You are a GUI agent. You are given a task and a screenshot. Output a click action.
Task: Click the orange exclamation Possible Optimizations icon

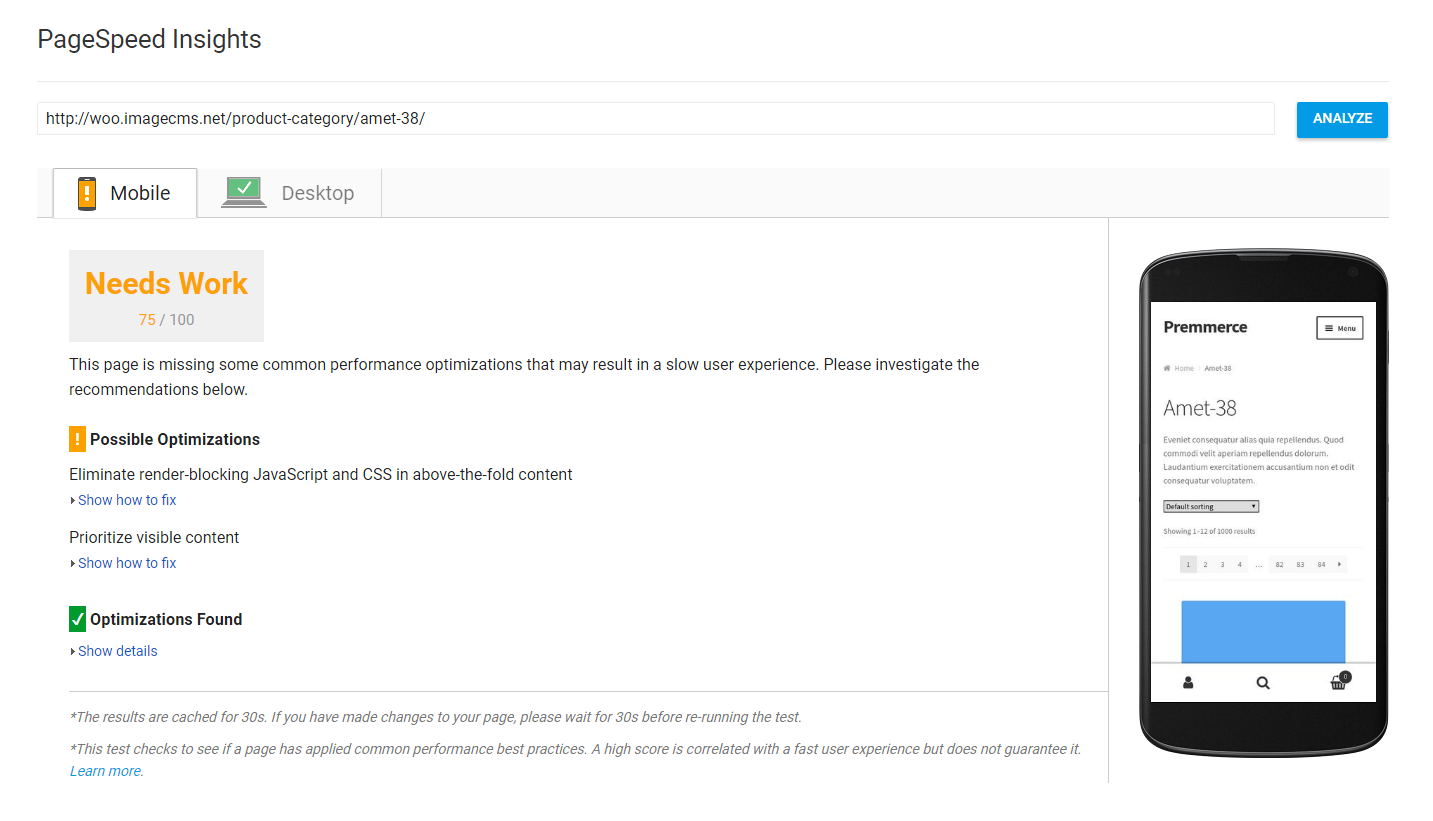(78, 438)
